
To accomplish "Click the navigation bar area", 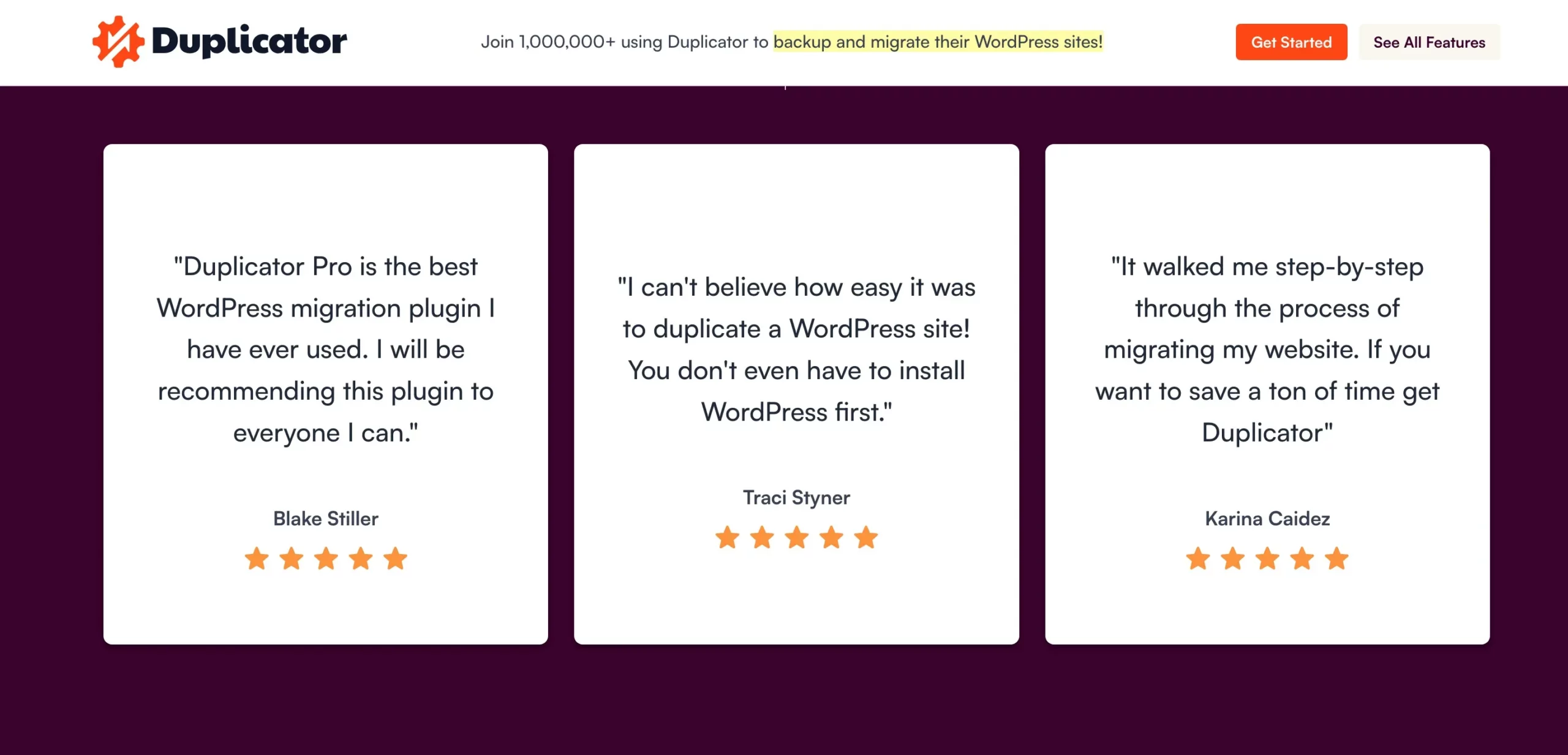I will pyautogui.click(x=784, y=43).
